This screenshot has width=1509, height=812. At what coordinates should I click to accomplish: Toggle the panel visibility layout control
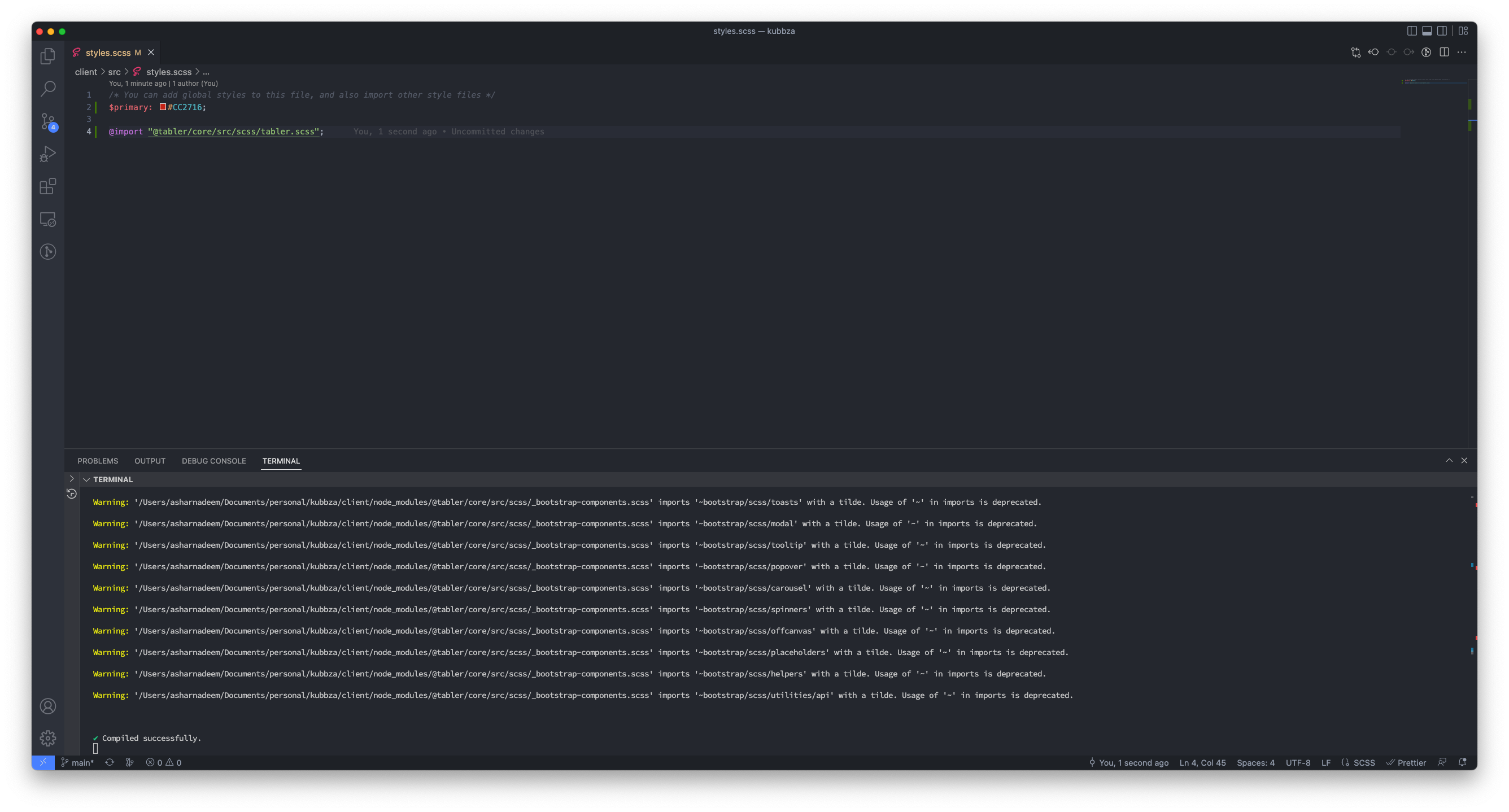(1427, 31)
